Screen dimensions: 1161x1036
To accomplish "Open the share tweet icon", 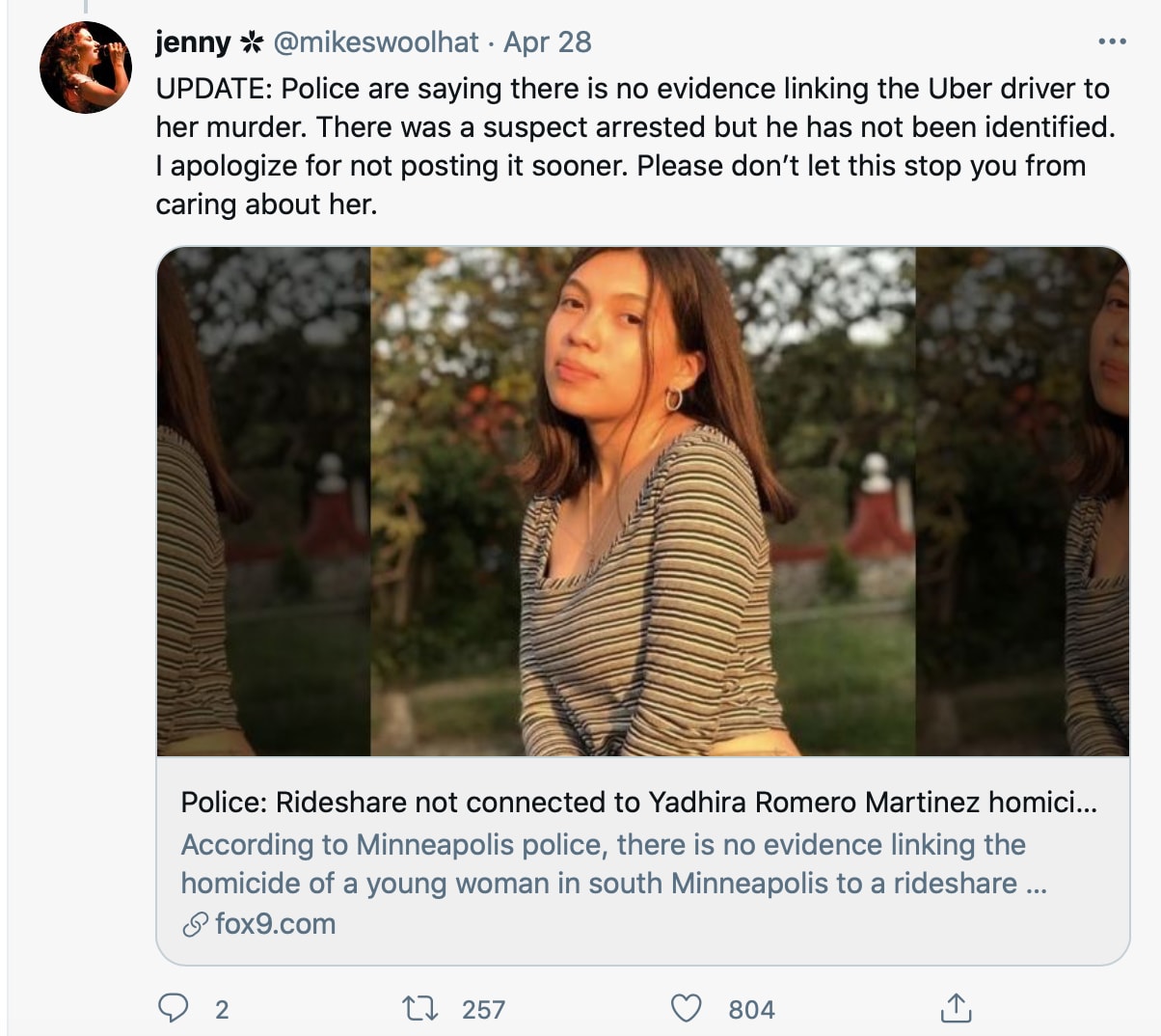I will 955,1008.
